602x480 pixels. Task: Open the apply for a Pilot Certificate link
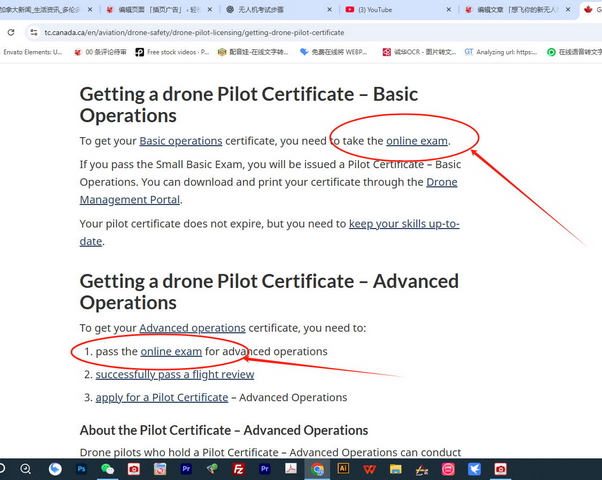click(x=161, y=397)
